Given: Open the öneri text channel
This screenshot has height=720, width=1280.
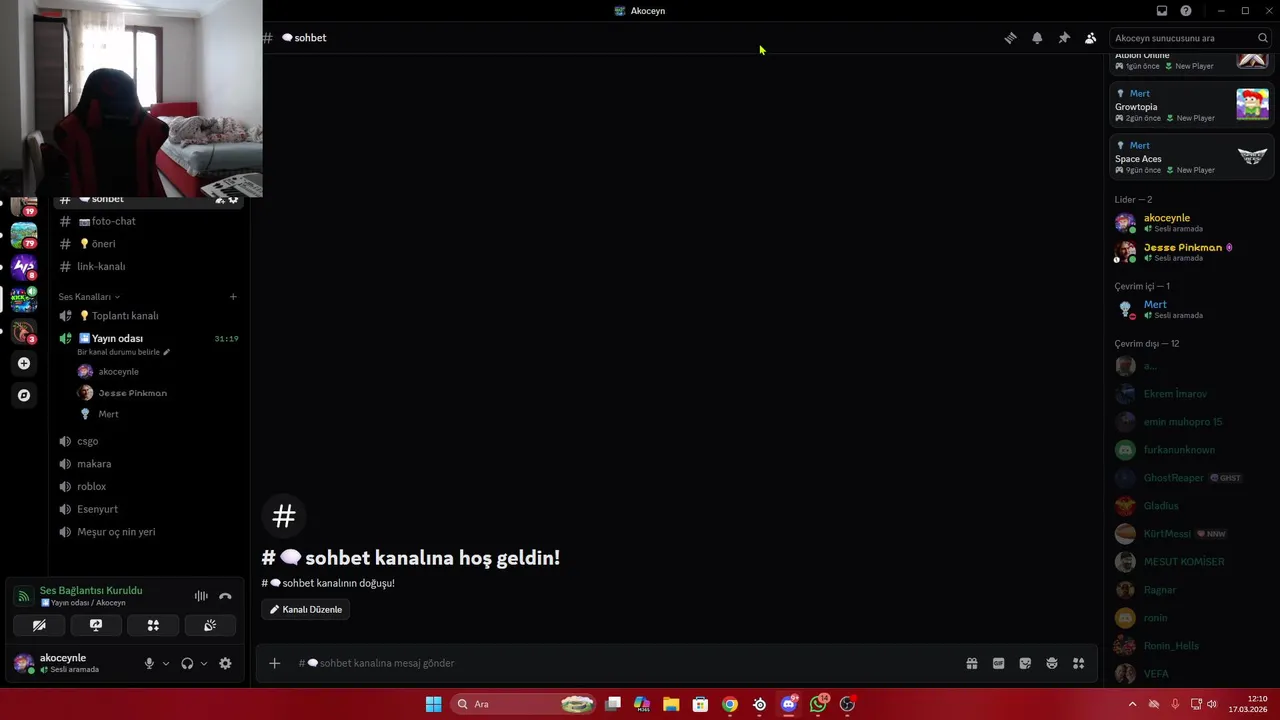Looking at the screenshot, I should point(150,244).
